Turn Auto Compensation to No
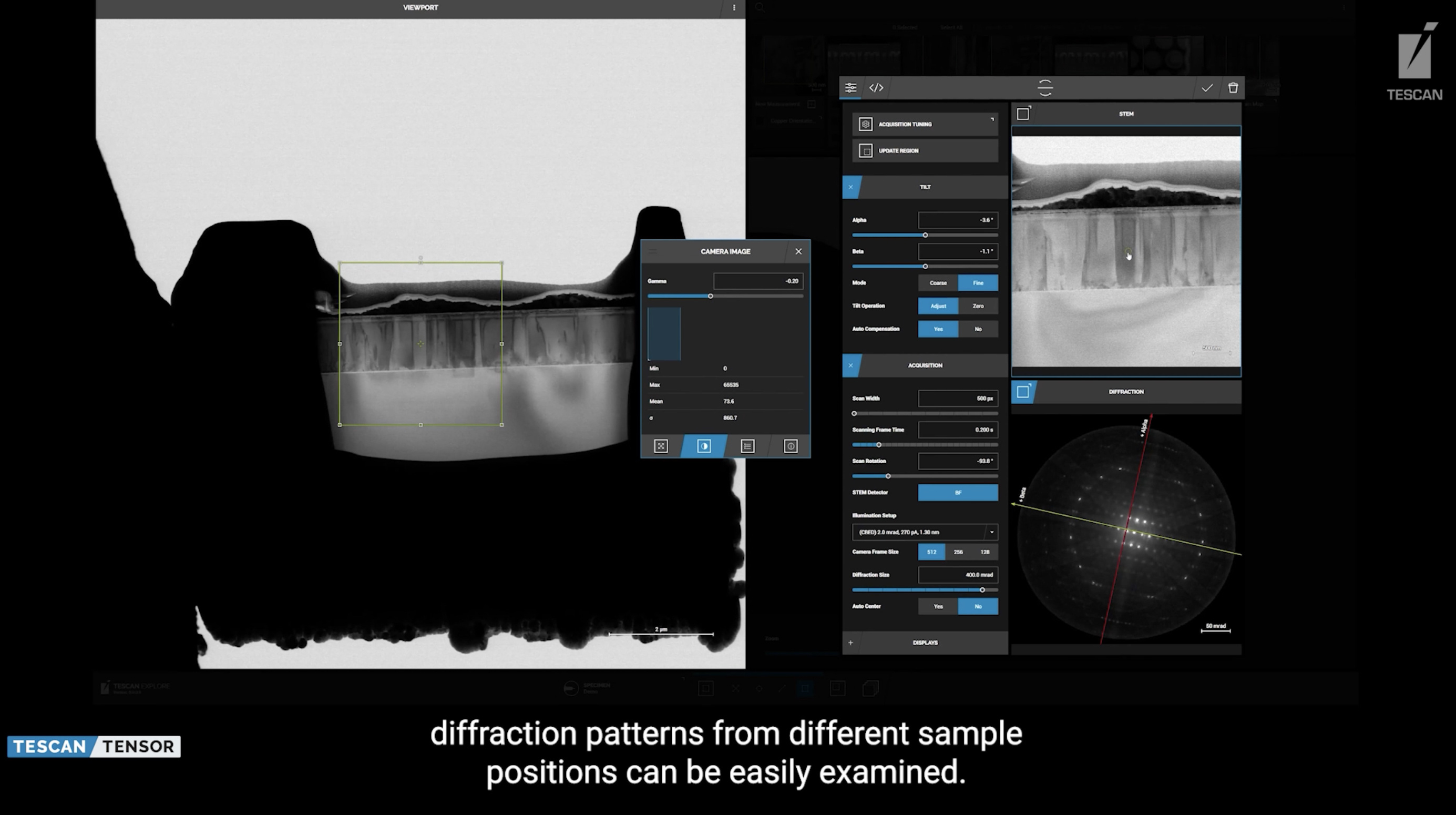The width and height of the screenshot is (1456, 815). point(978,329)
